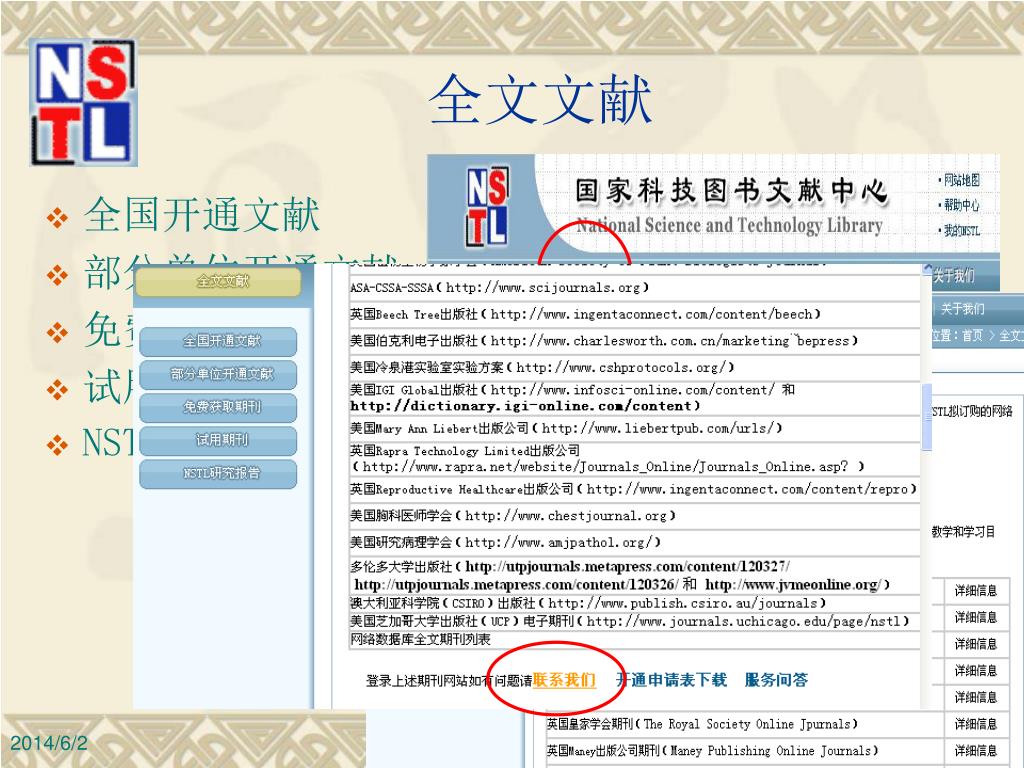Open 服务问答 link
This screenshot has width=1024, height=768.
(x=776, y=680)
